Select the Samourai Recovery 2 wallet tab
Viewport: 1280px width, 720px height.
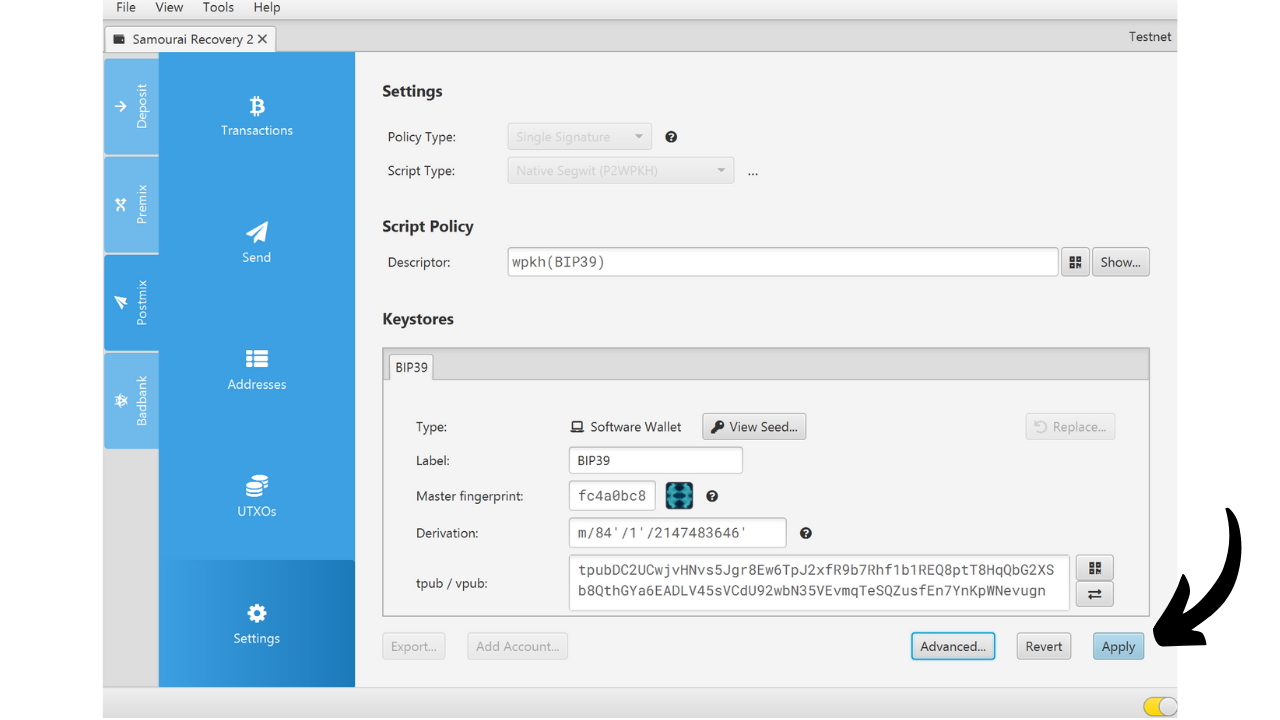pos(190,39)
